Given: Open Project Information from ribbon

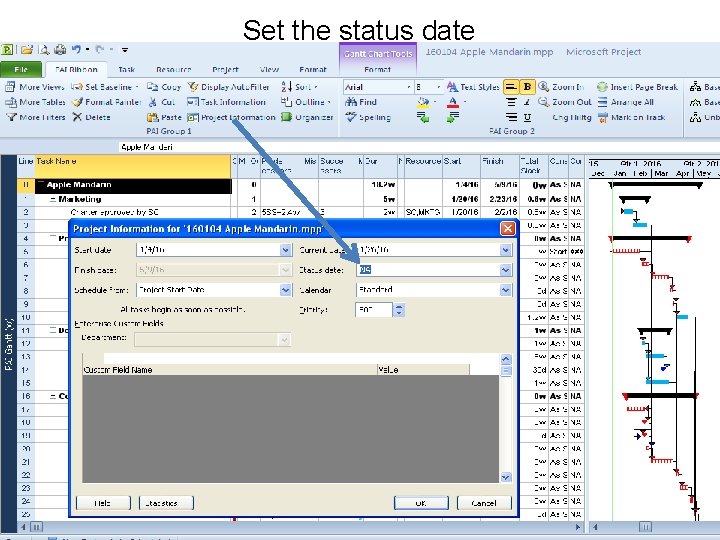Looking at the screenshot, I should 231,117.
